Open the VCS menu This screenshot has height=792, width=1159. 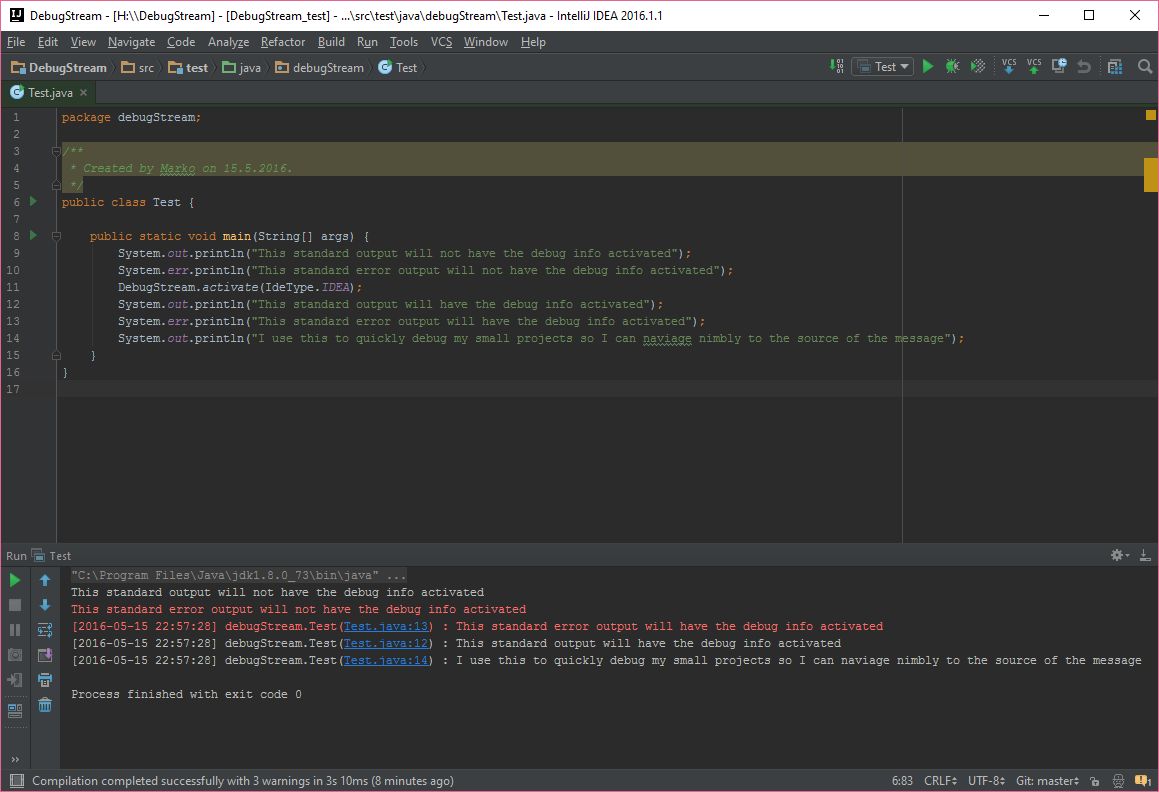441,42
